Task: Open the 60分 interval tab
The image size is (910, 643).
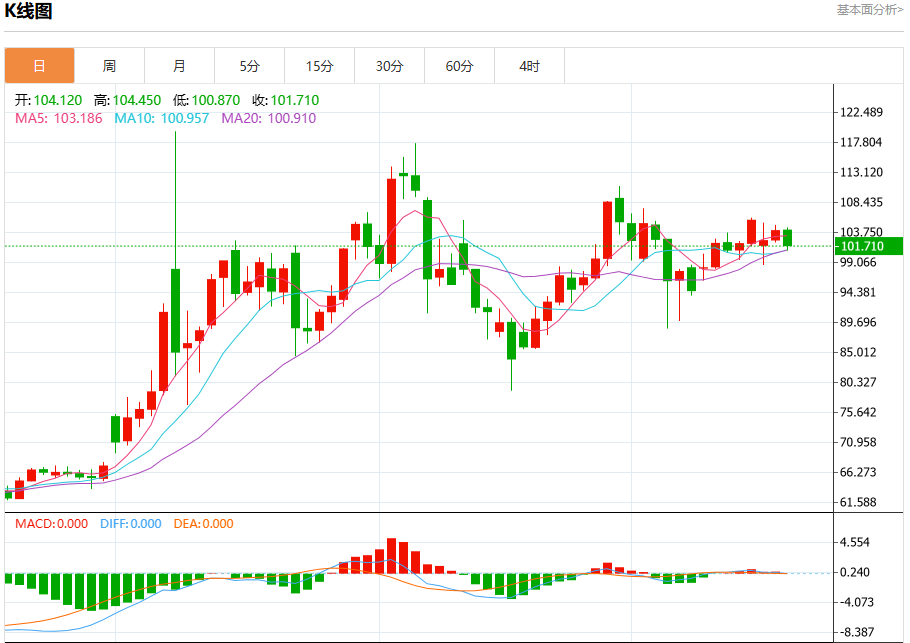Action: pyautogui.click(x=460, y=66)
